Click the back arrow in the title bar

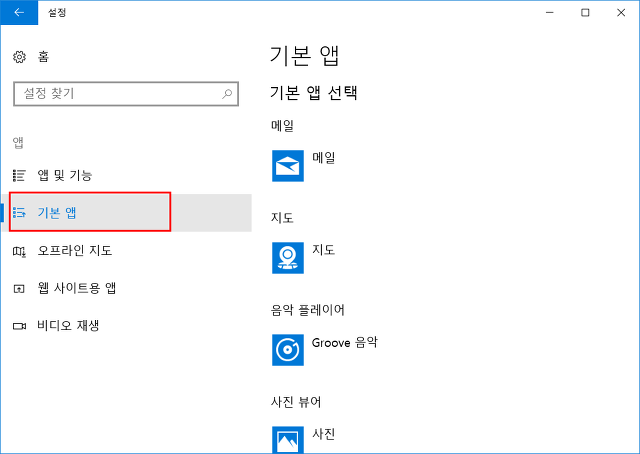click(19, 13)
